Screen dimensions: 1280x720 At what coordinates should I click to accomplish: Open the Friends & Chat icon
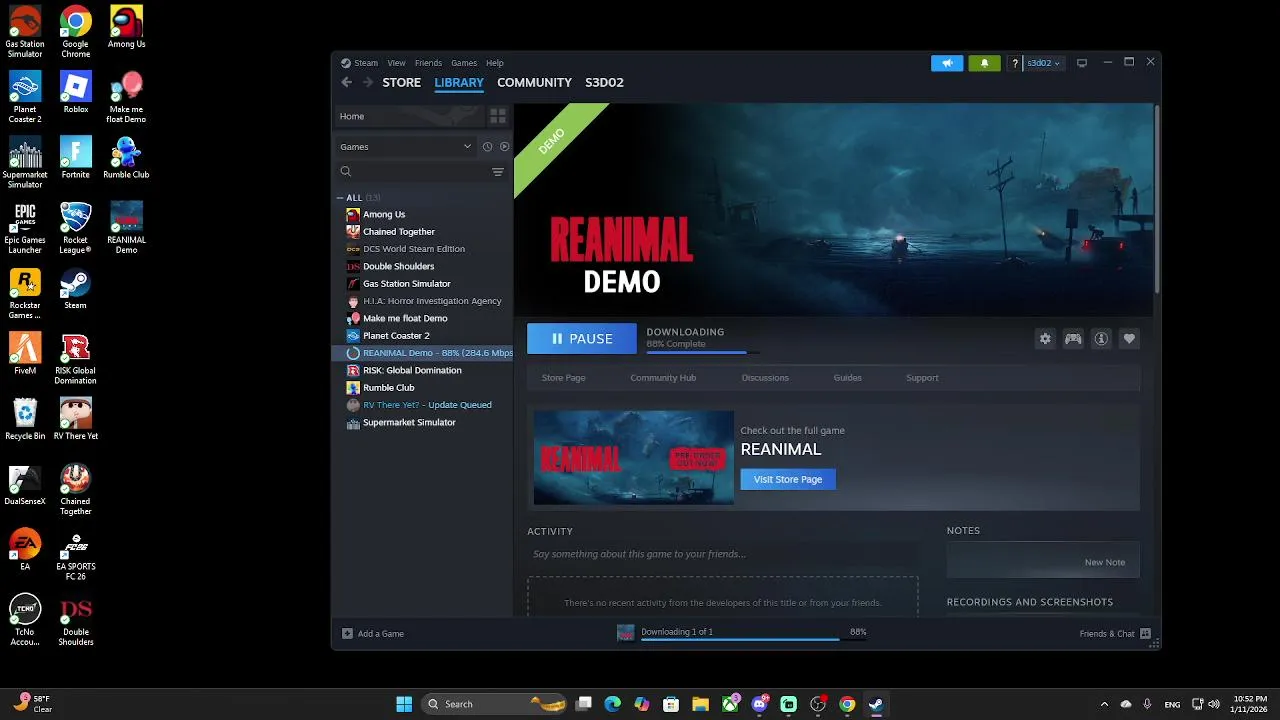click(1145, 633)
